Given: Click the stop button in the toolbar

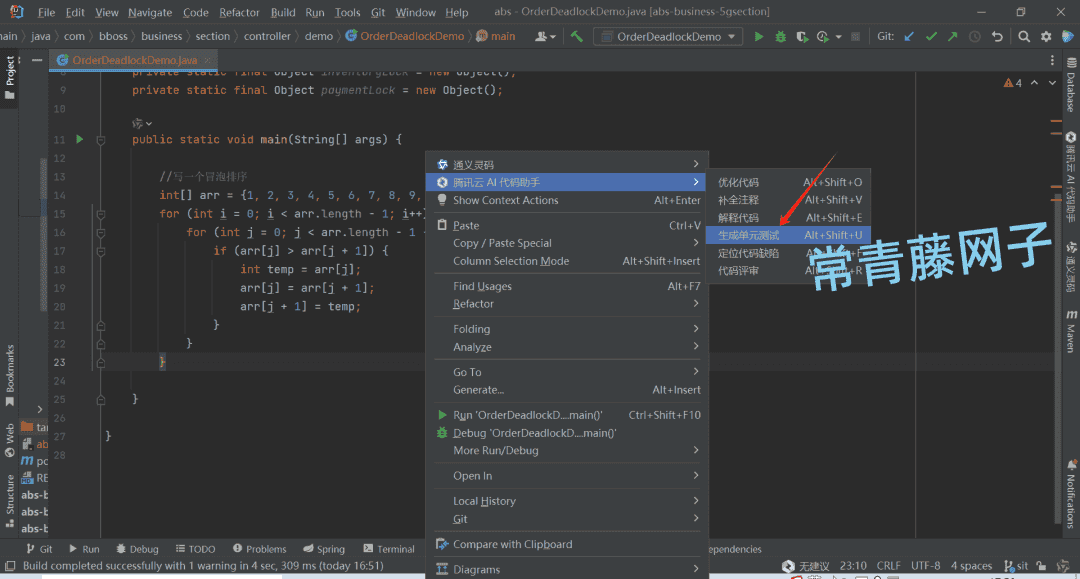Looking at the screenshot, I should (x=855, y=36).
